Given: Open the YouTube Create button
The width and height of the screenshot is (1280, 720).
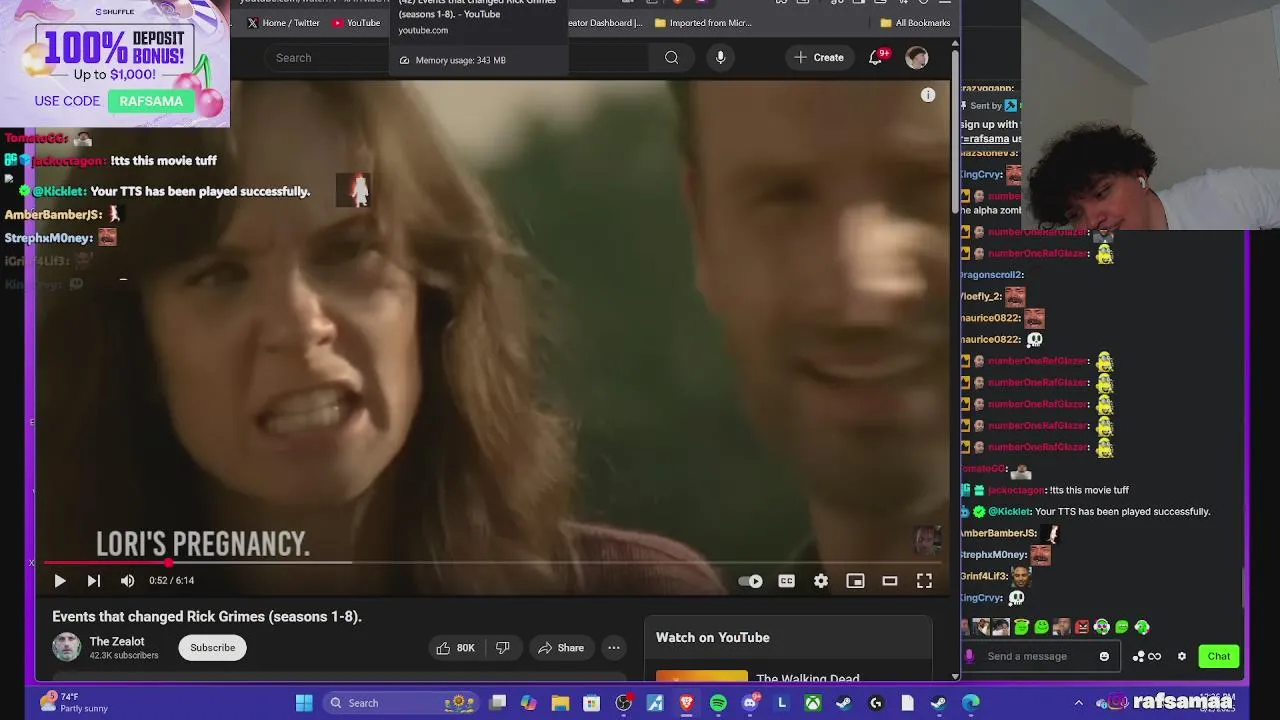Looking at the screenshot, I should (819, 58).
